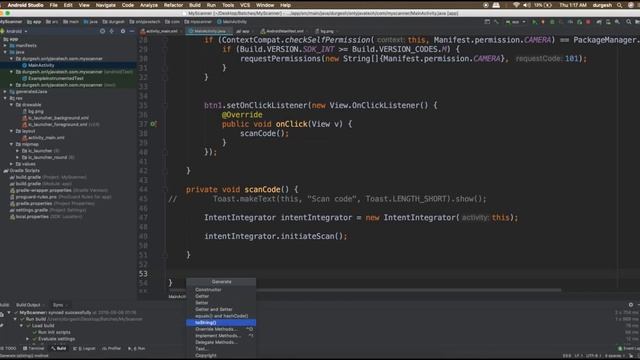The height and width of the screenshot is (360, 640).
Task: Open the VCS menu
Action: (x=245, y=5)
